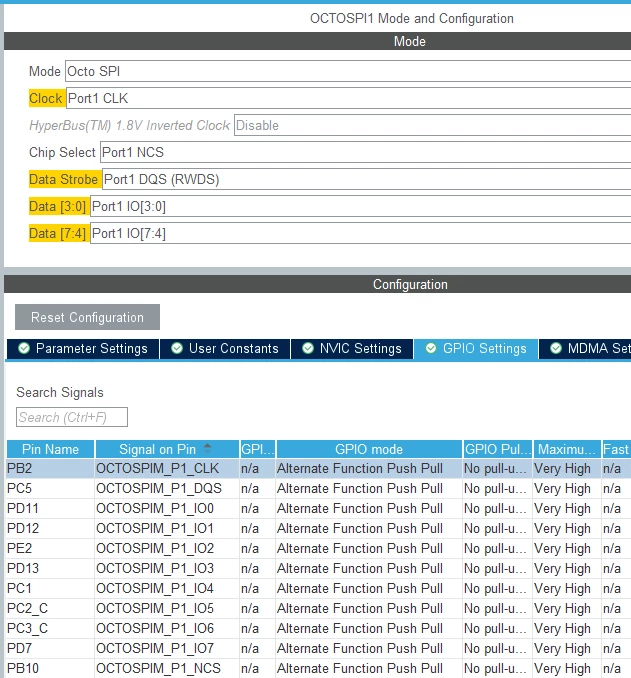The height and width of the screenshot is (678, 631).
Task: Click the OCTOSPIM_P1_CLK signal cell
Action: coord(167,469)
